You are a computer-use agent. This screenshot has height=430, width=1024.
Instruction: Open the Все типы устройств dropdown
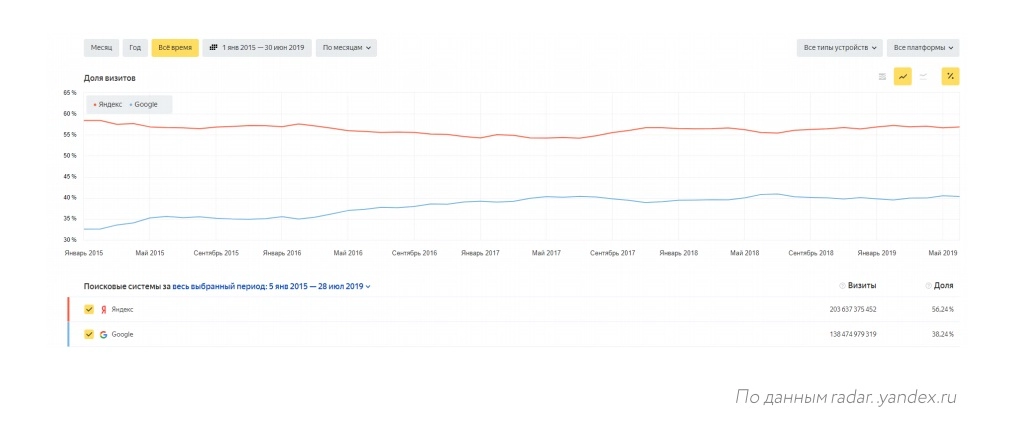[839, 48]
